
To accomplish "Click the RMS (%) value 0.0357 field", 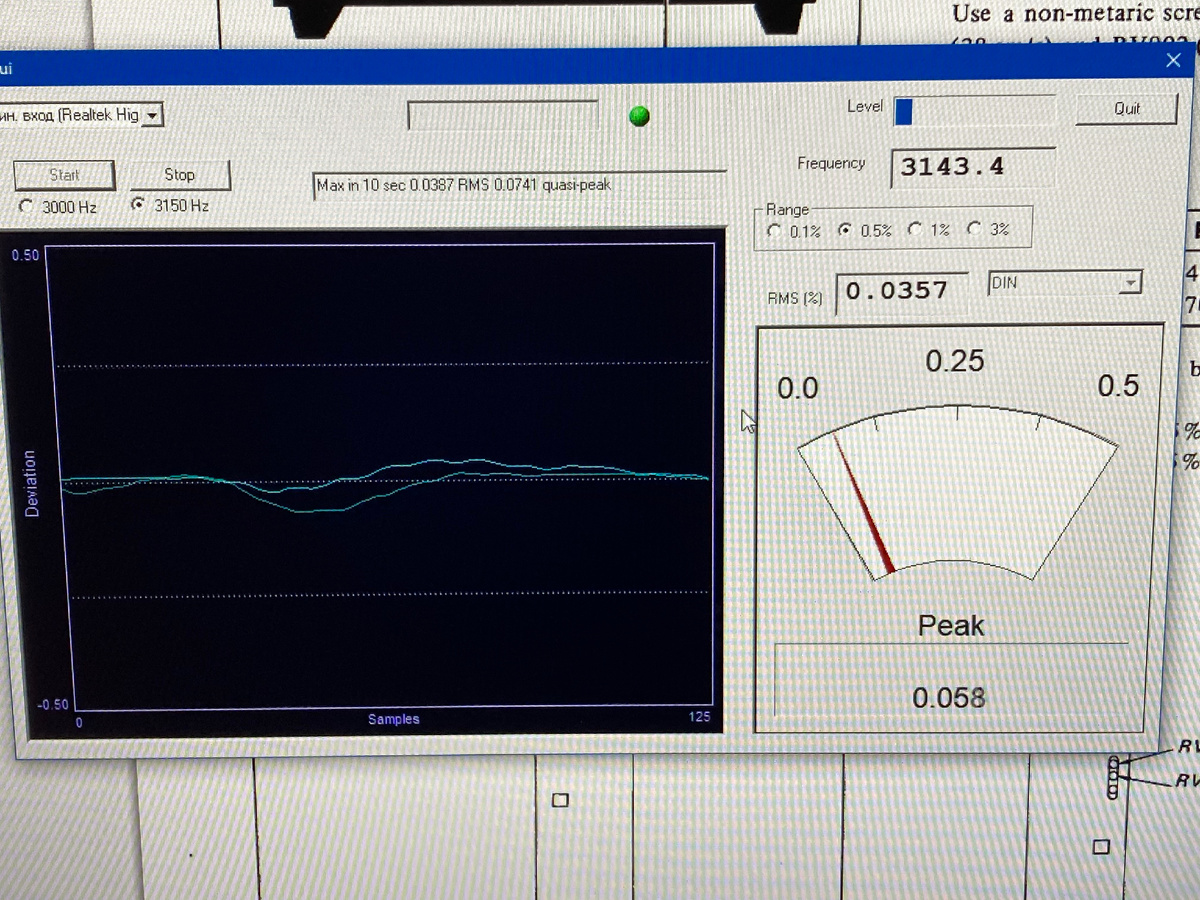I will [x=901, y=291].
